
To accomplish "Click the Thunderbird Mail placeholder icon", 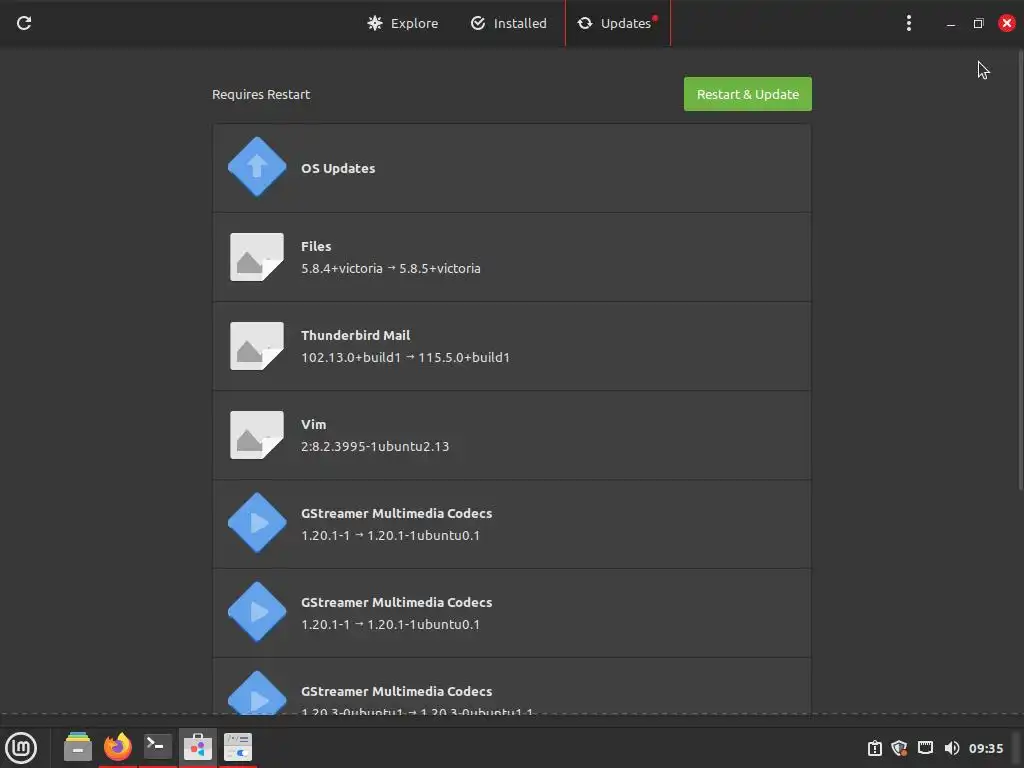I will pos(257,345).
